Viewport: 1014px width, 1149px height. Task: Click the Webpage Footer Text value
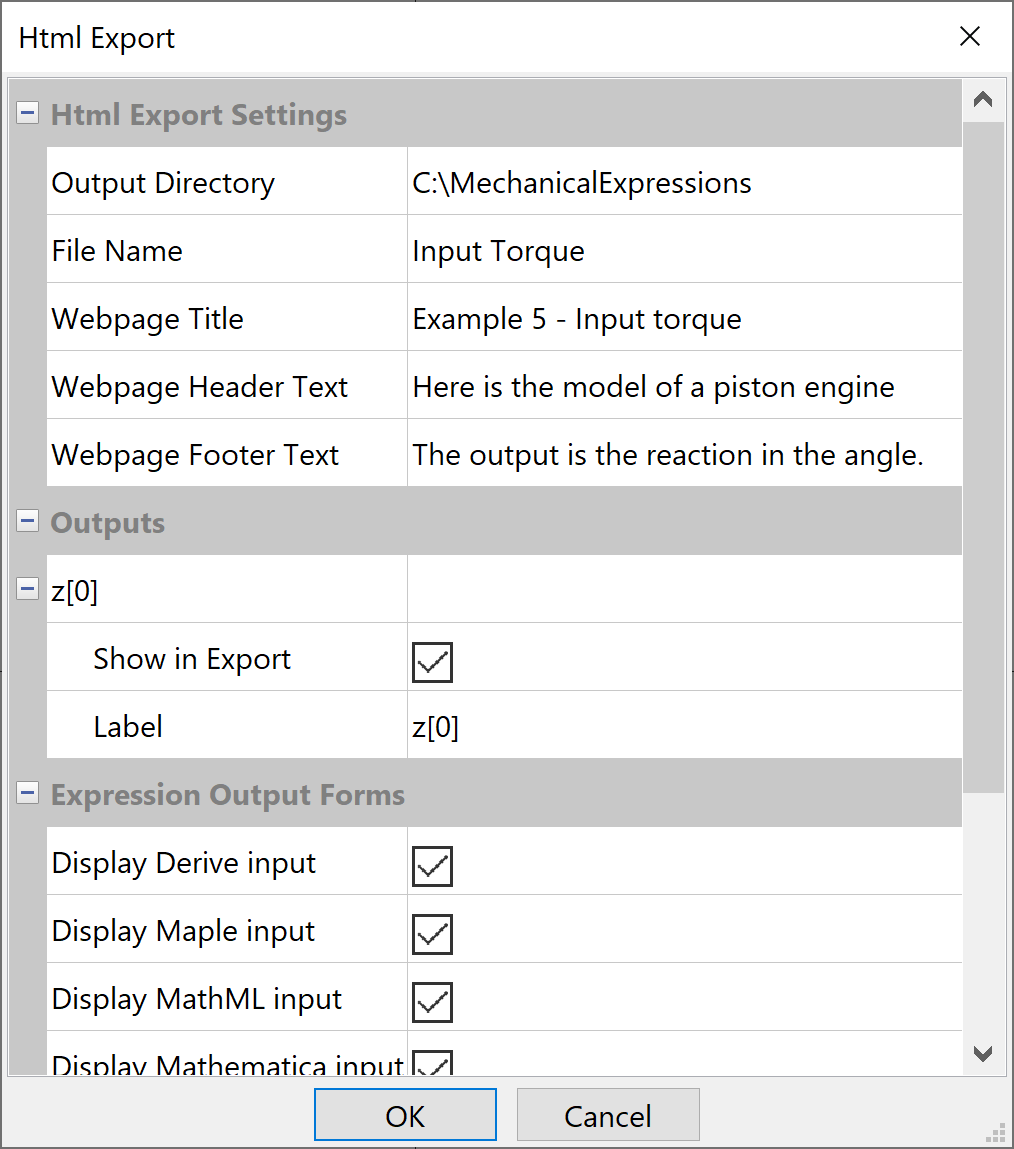683,455
